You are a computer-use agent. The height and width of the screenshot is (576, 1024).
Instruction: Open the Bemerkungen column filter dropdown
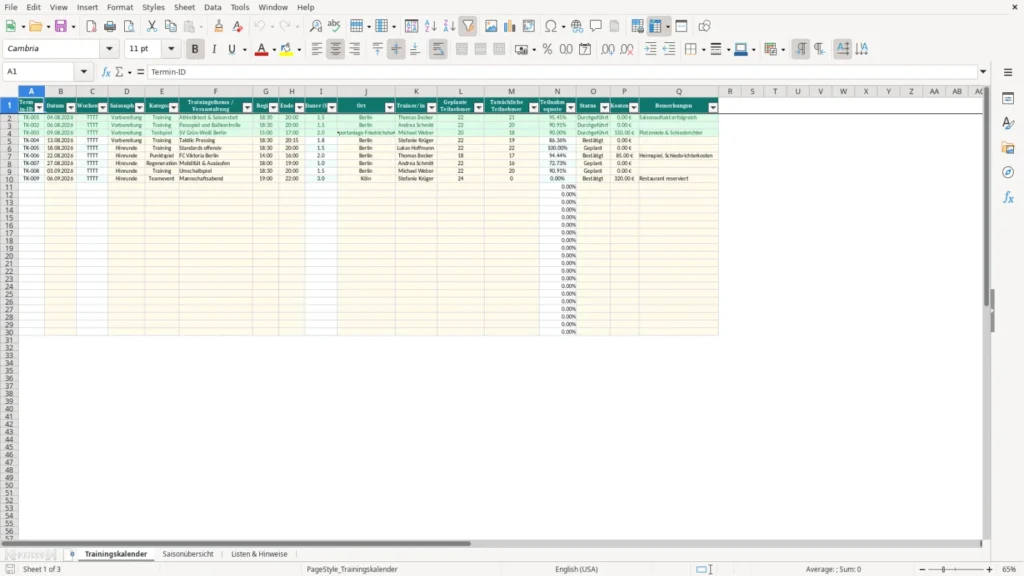click(712, 107)
